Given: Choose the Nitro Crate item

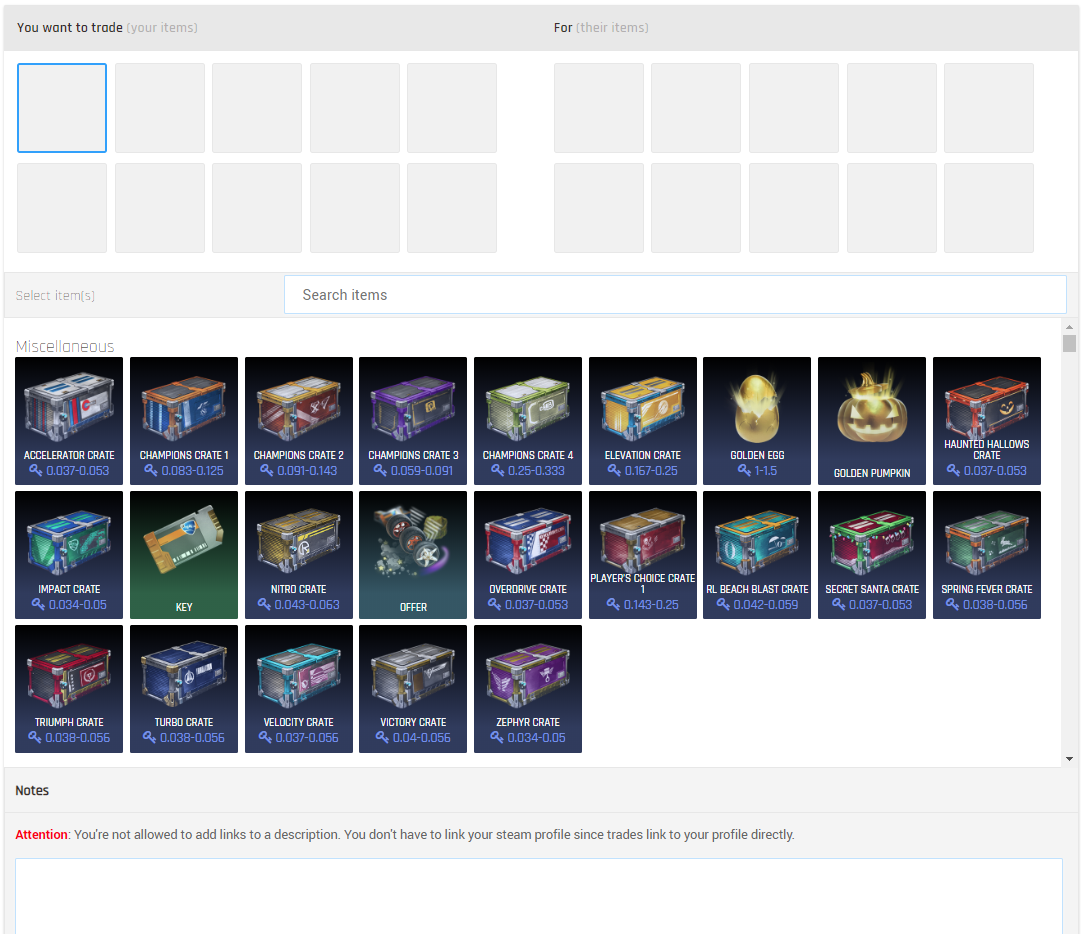Looking at the screenshot, I should point(299,554).
